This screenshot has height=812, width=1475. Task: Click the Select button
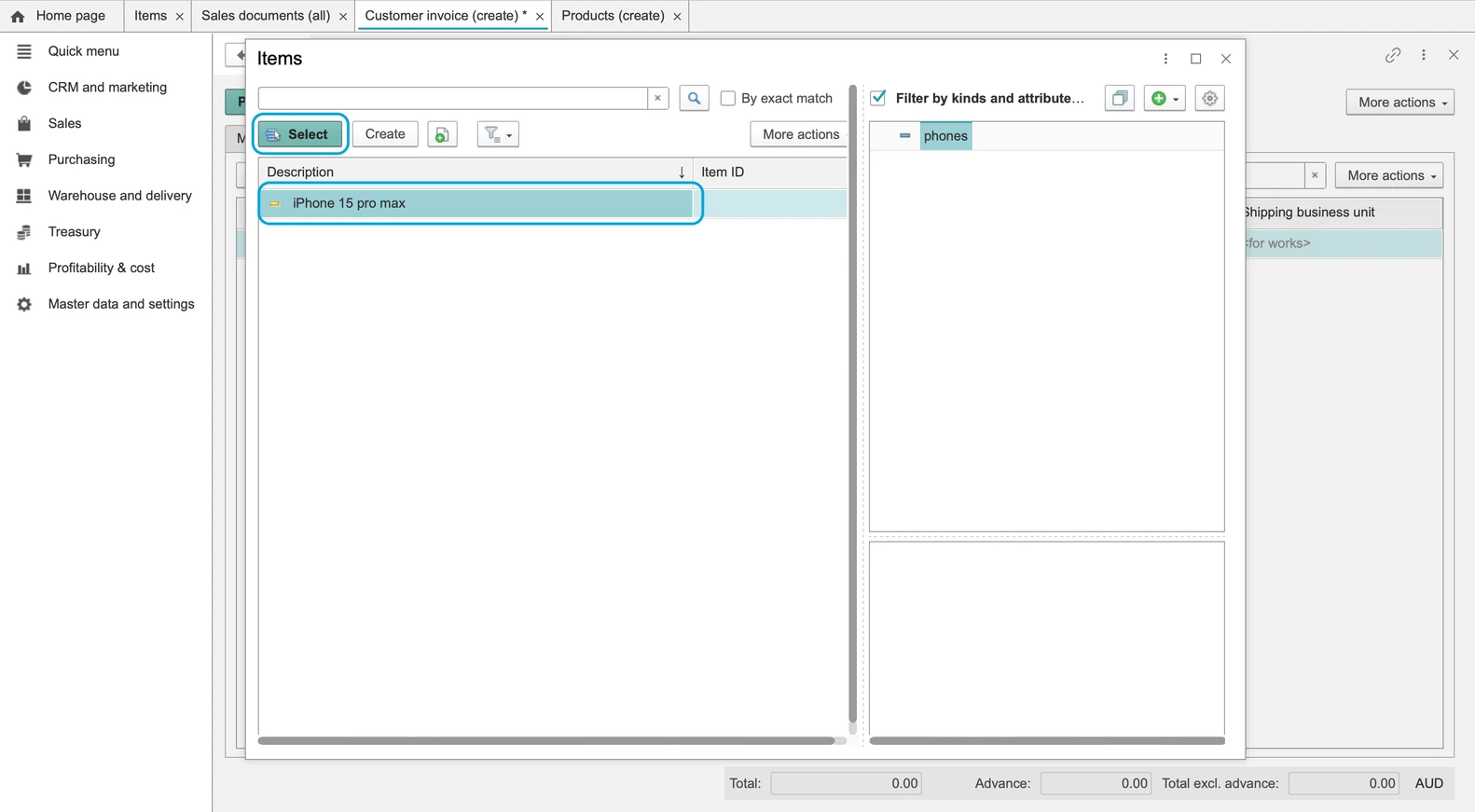pos(299,134)
